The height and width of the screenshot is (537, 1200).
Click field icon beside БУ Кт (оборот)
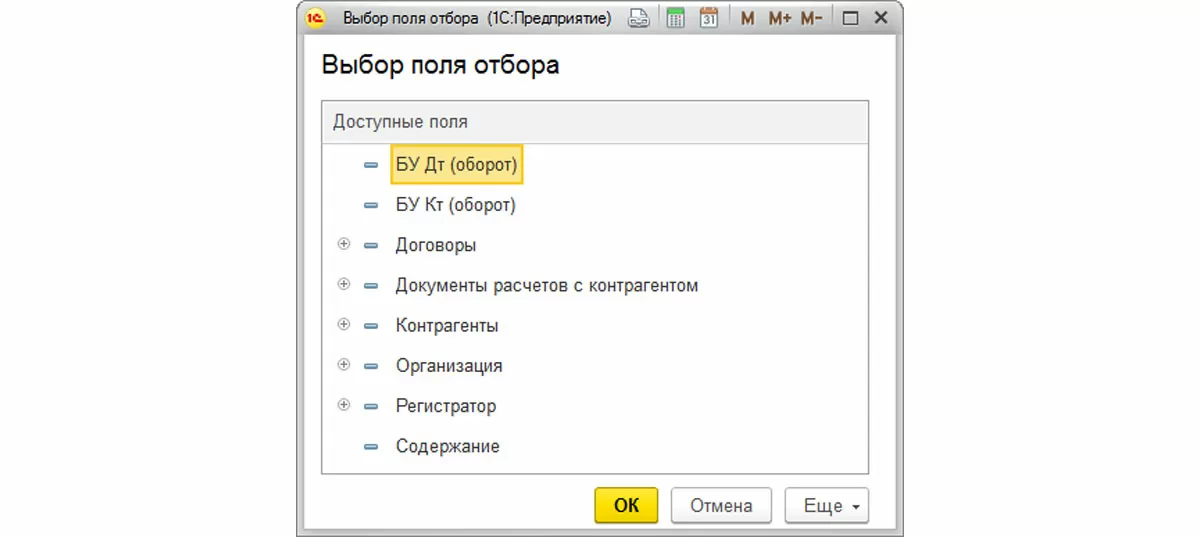(371, 205)
